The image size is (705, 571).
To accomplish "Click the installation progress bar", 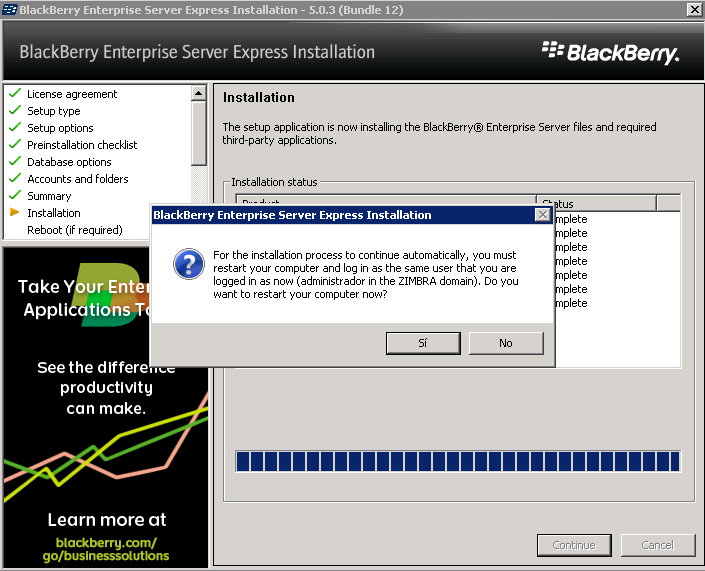I will tap(458, 462).
